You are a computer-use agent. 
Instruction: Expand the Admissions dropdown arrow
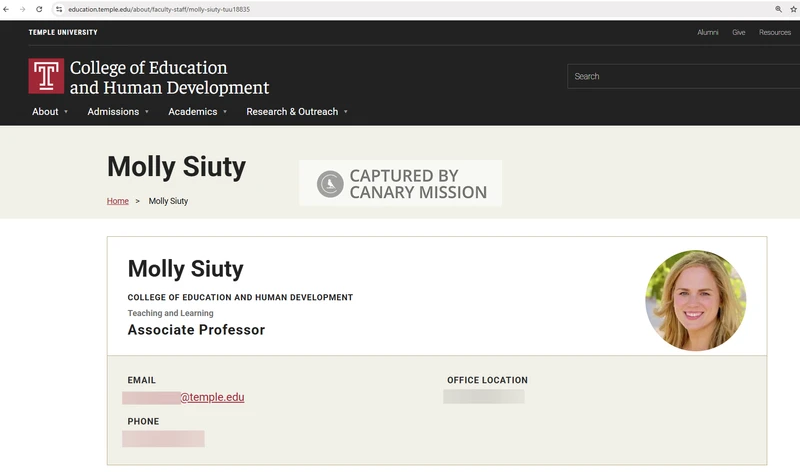click(147, 112)
